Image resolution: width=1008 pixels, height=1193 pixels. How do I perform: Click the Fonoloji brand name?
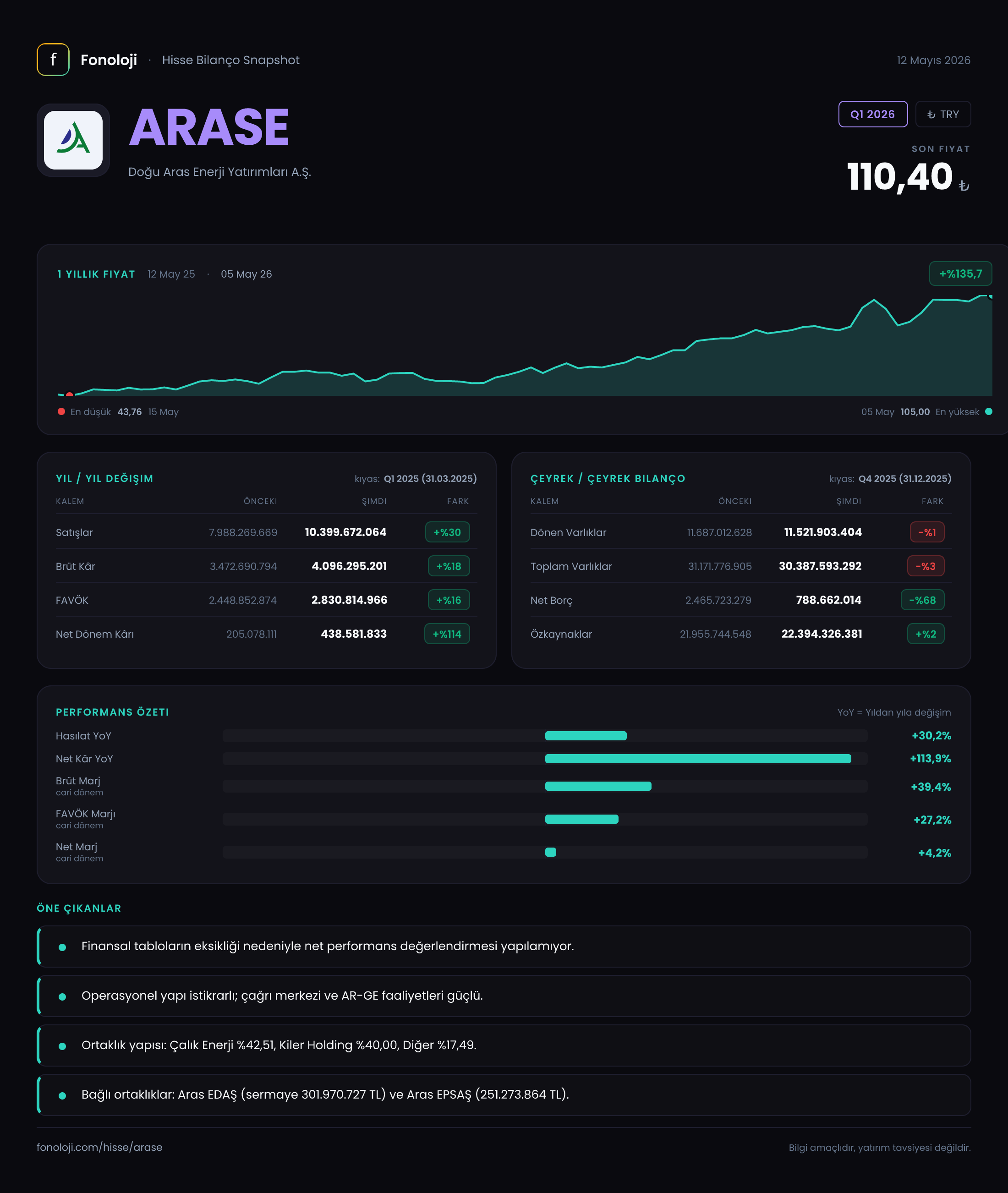tap(109, 60)
